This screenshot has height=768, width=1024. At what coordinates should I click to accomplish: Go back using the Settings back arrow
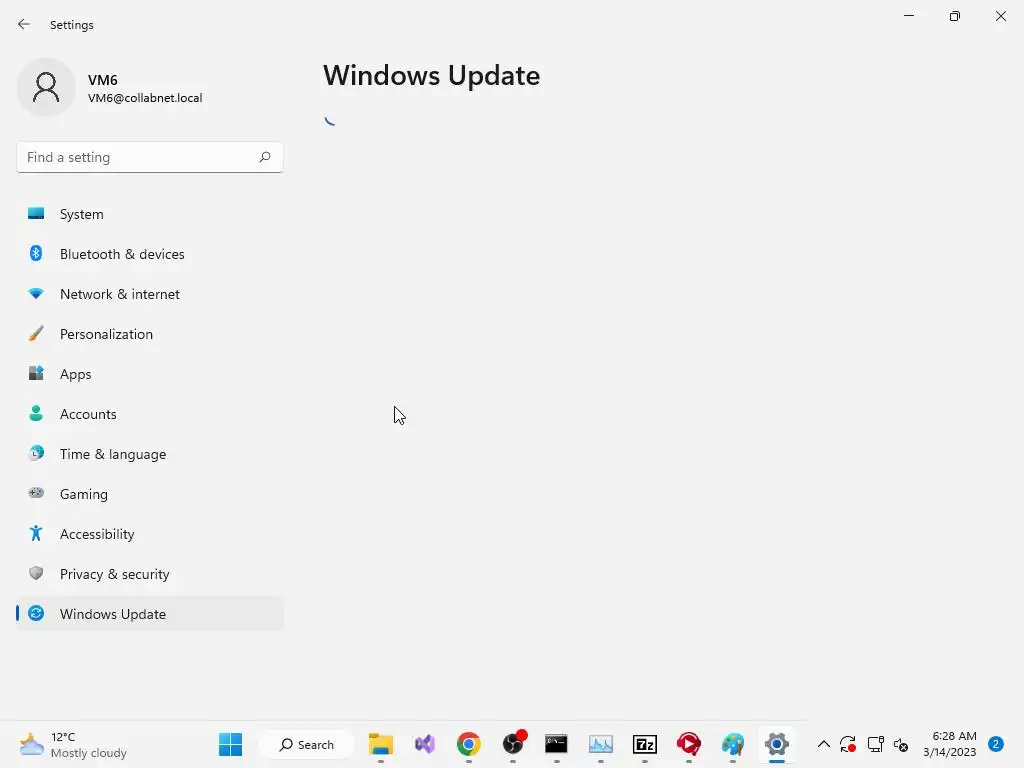click(24, 24)
